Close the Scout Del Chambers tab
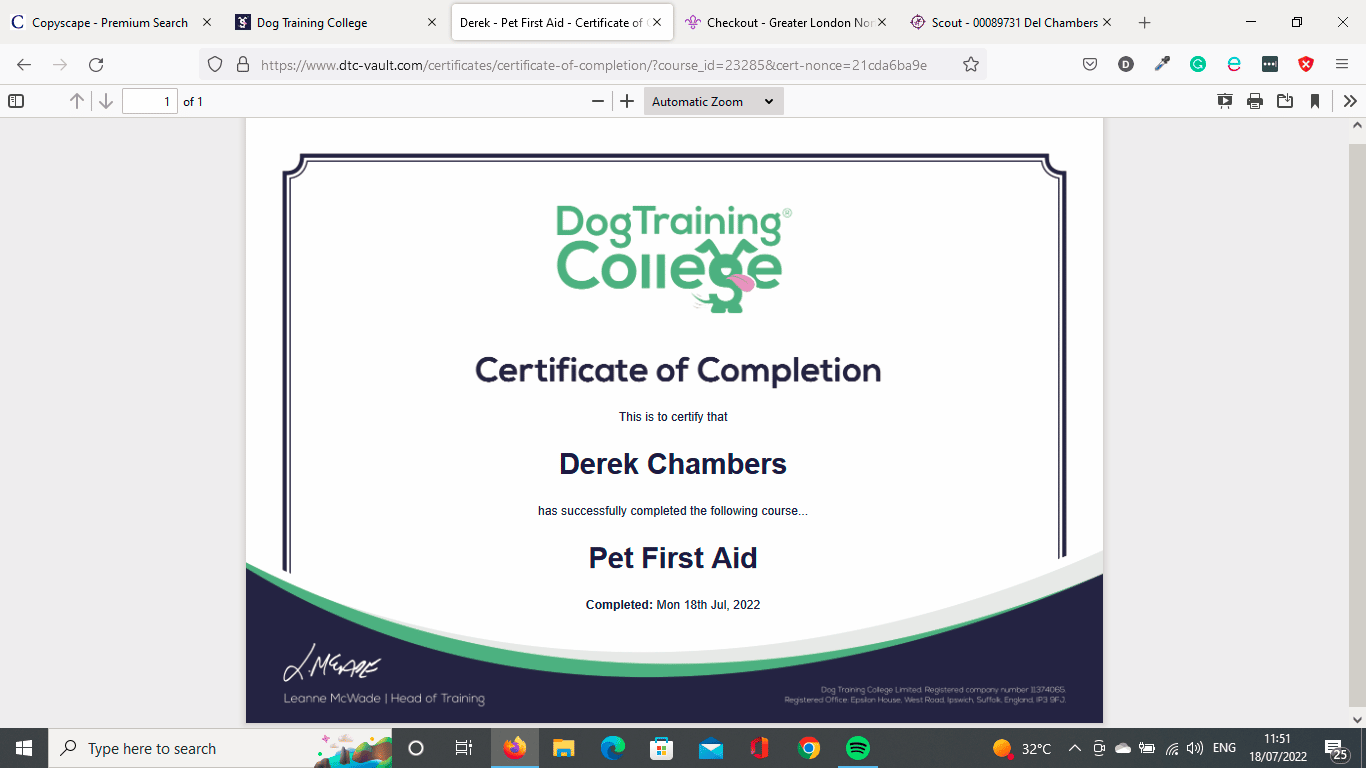 click(x=1107, y=22)
